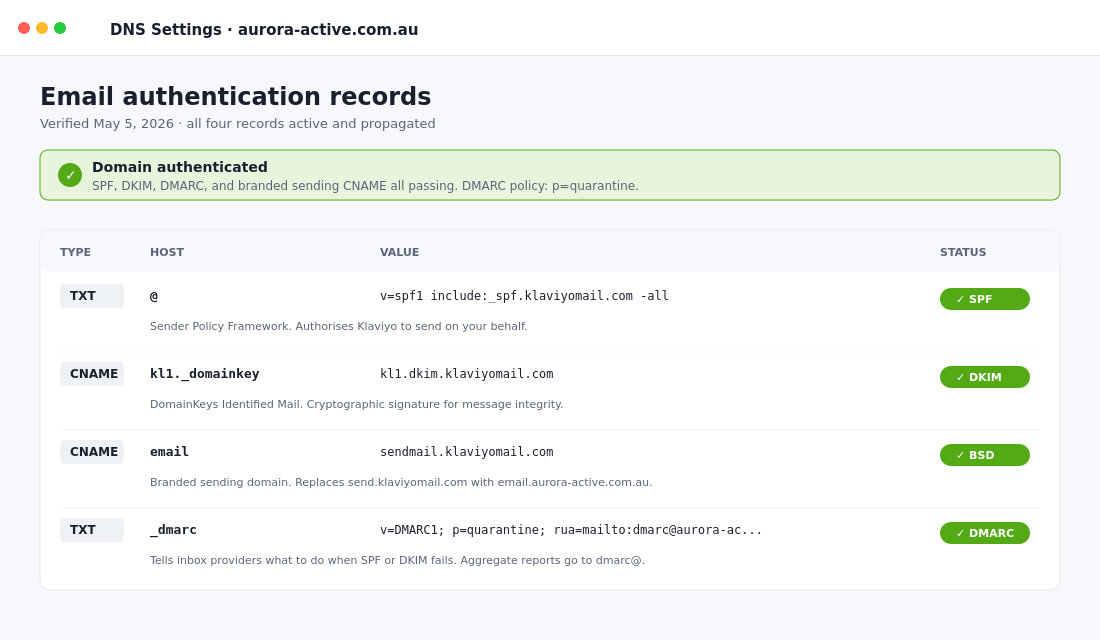Click the TXT type tag in the @ row
Image resolution: width=1100 pixels, height=640 pixels.
point(92,296)
